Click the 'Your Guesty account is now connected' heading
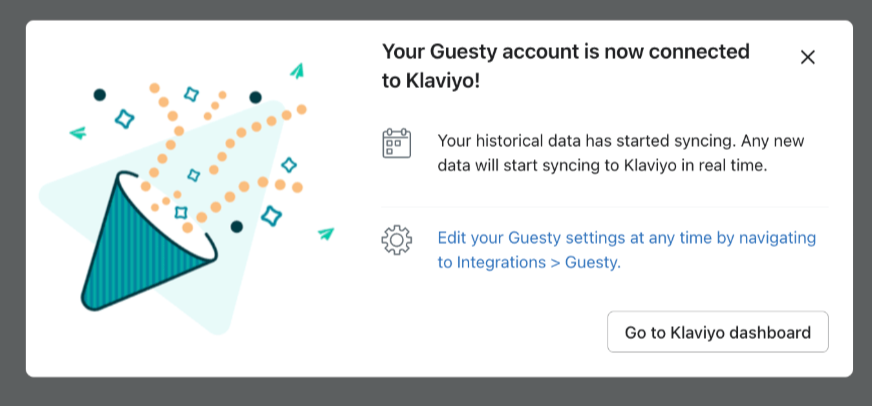872x406 pixels. (566, 51)
